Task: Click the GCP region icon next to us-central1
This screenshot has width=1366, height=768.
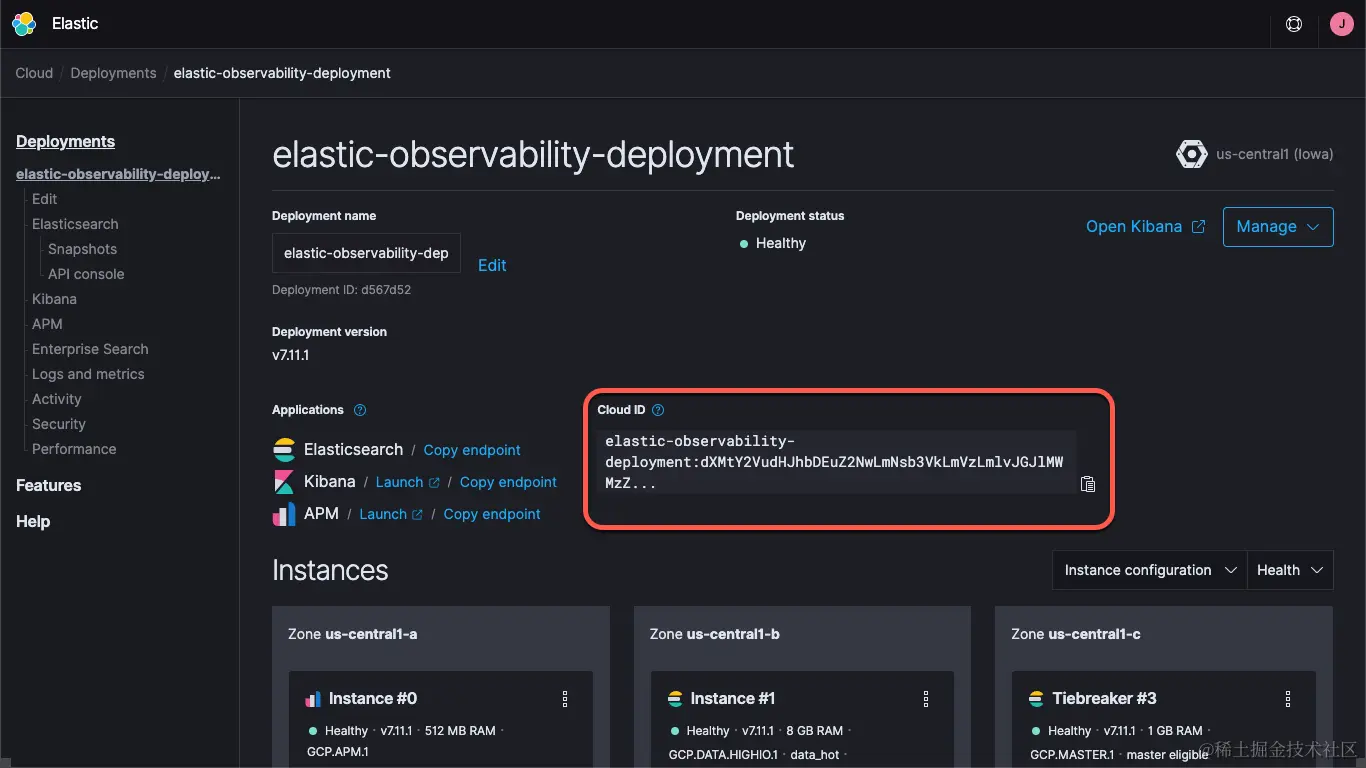Action: [1191, 154]
